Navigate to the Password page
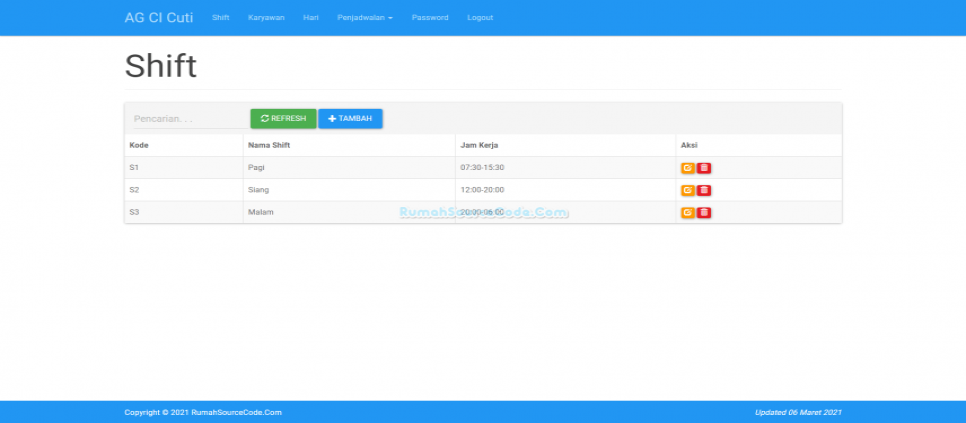 (430, 18)
